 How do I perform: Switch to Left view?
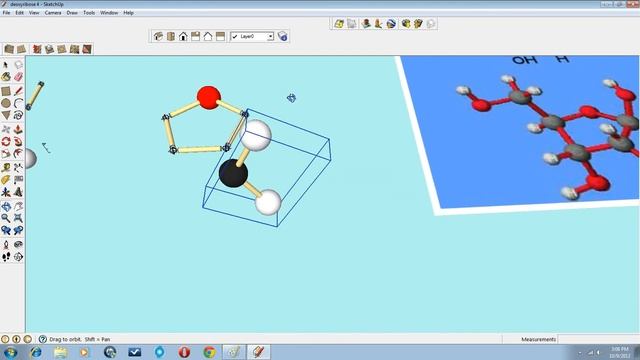220,36
